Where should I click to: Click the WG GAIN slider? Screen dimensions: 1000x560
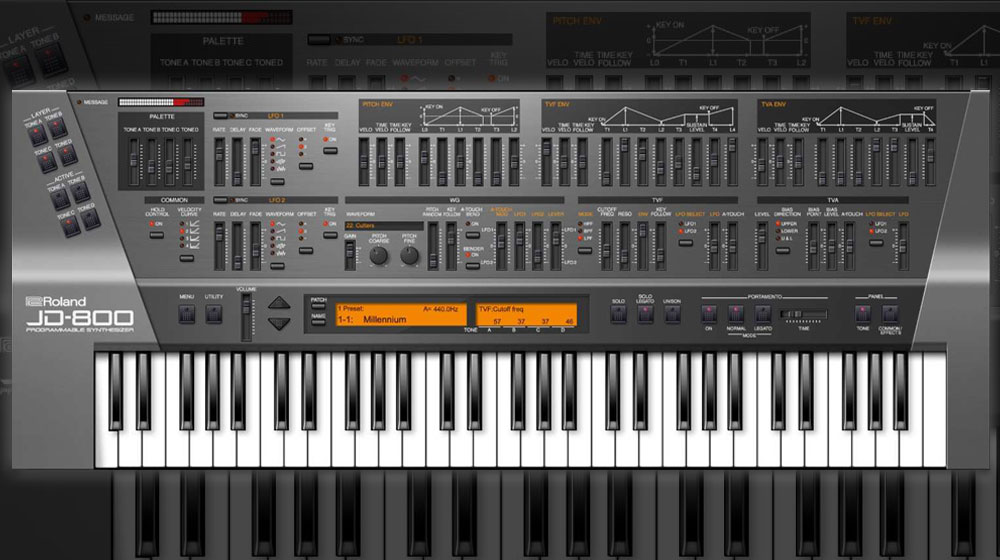point(350,255)
